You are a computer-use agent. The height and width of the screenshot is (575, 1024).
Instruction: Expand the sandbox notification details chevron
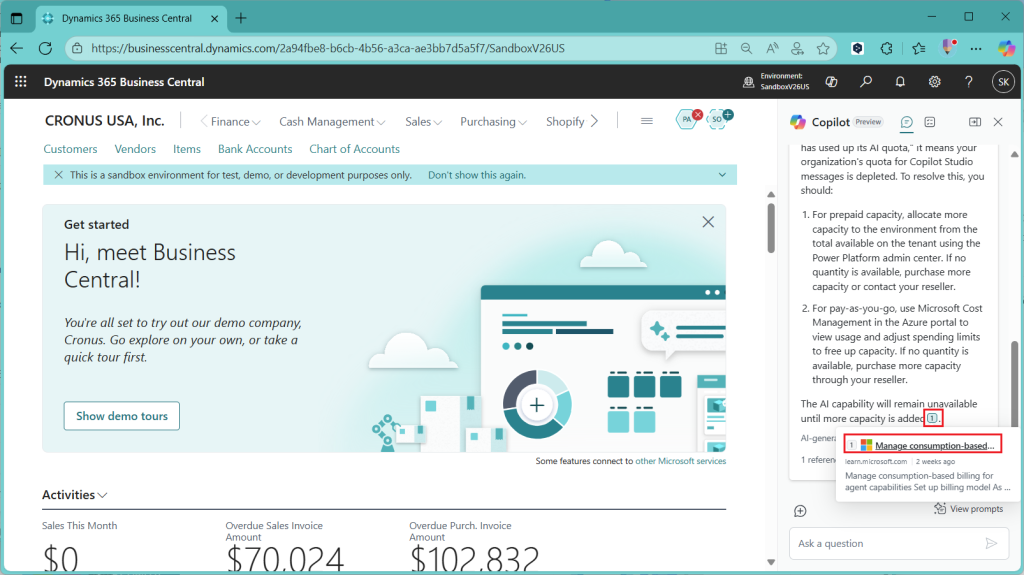(x=722, y=175)
